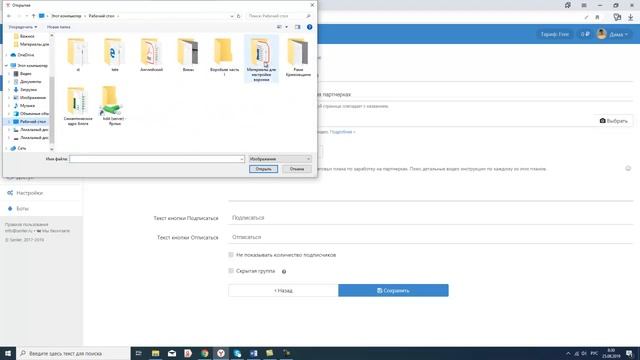Click the Назад button
640x360 pixels.
[x=283, y=291]
